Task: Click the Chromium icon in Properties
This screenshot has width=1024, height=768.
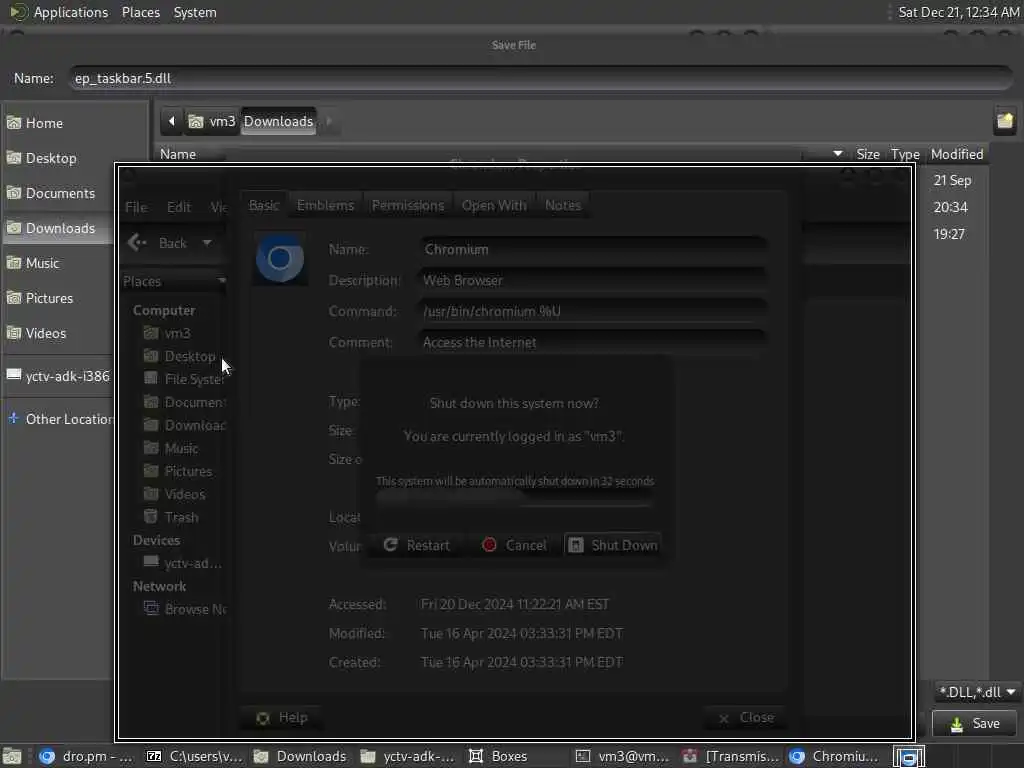Action: [x=280, y=259]
